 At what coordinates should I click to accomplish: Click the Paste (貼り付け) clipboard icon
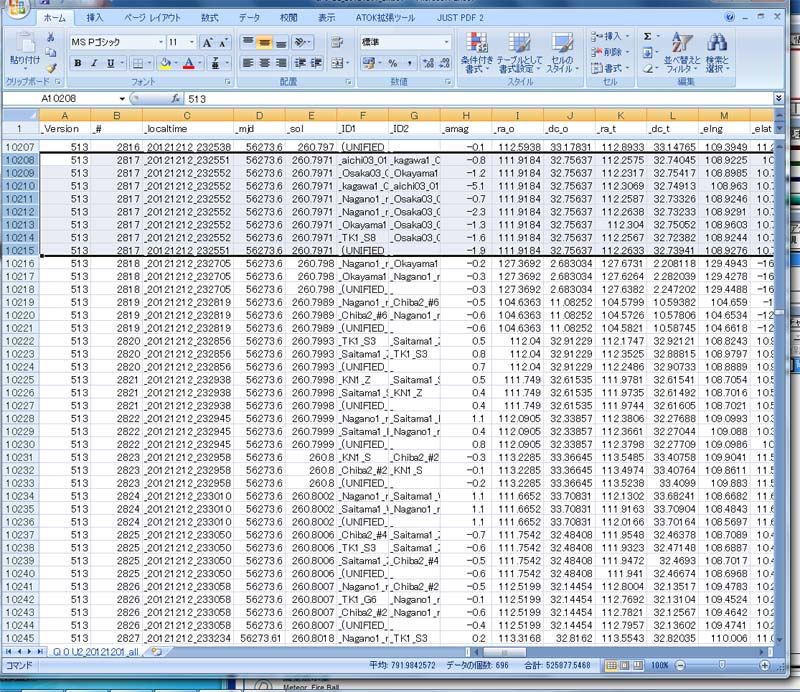pos(24,45)
